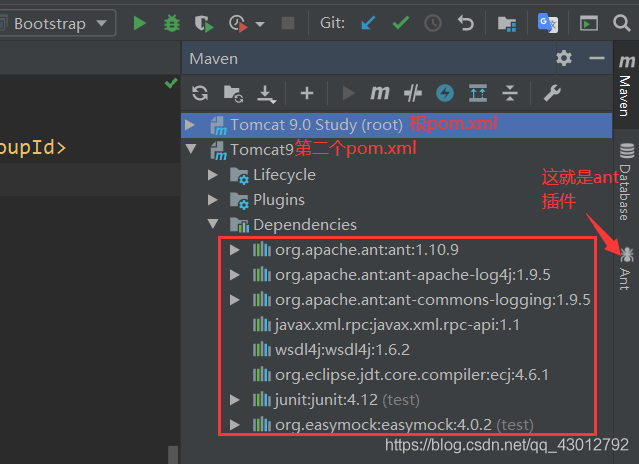
Task: Select org.apache.ant:ant:1.10.9 row text
Action: point(367,250)
